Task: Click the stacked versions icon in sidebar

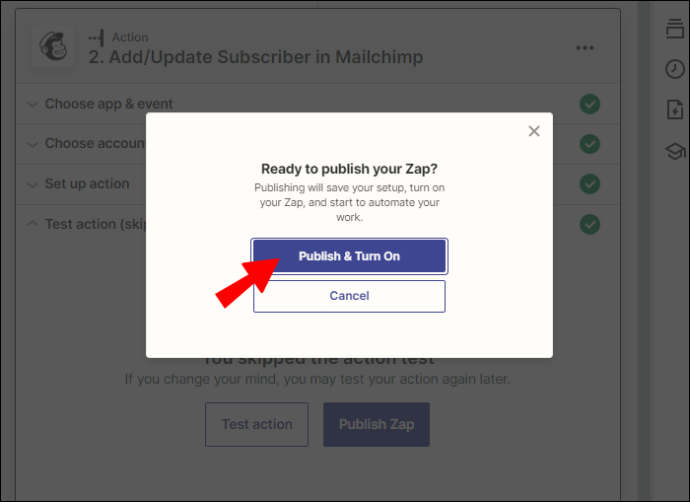Action: [675, 29]
